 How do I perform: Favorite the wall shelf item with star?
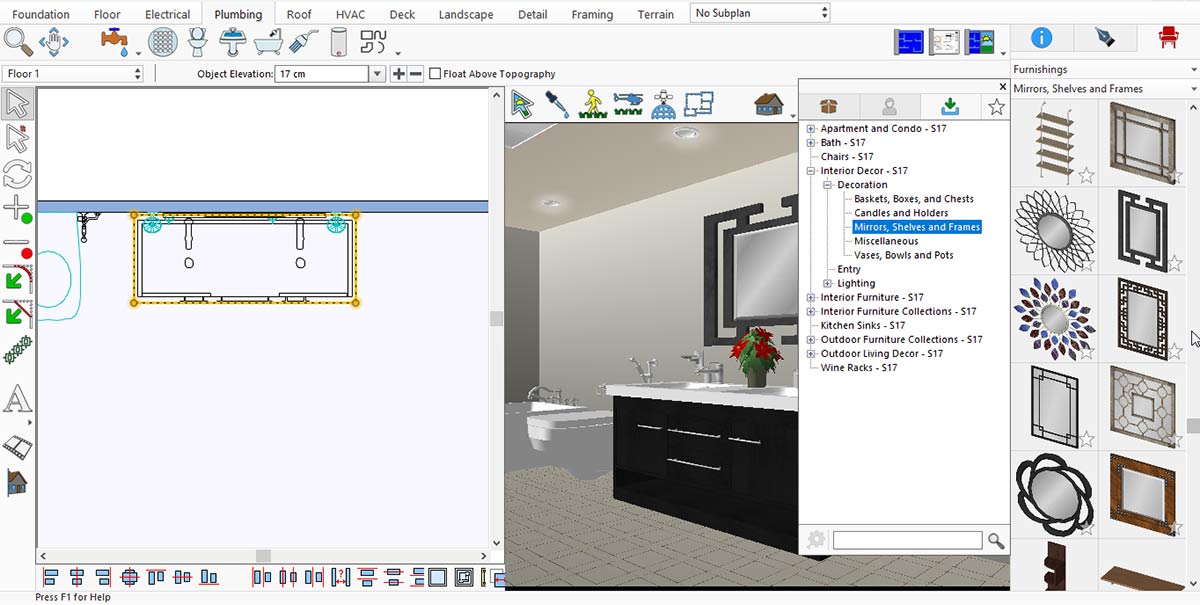click(x=1086, y=176)
